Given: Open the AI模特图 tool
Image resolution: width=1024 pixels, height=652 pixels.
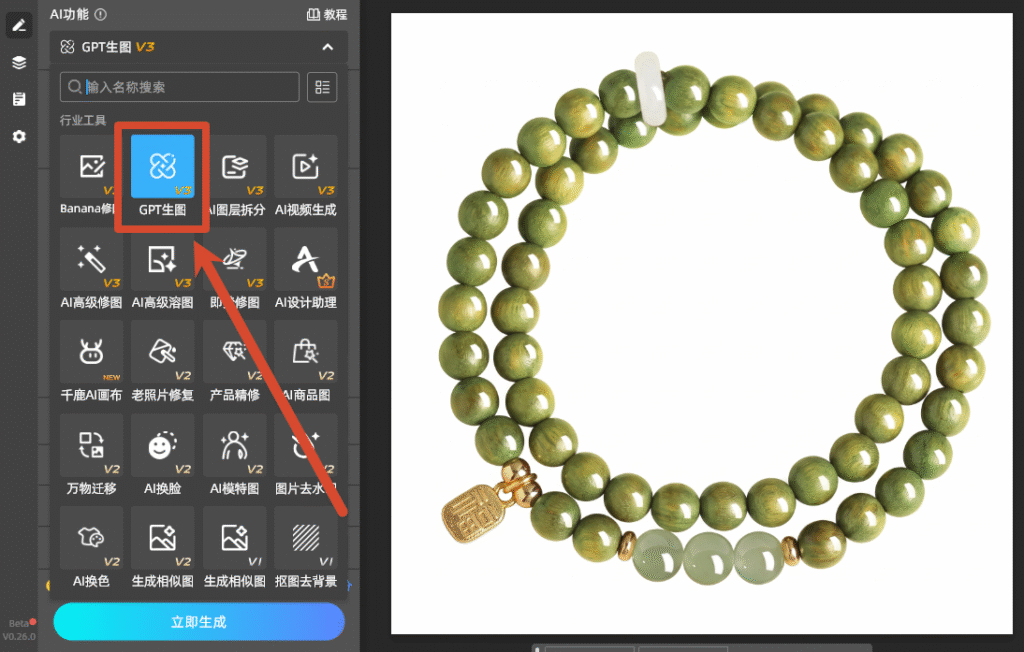Looking at the screenshot, I should pos(234,455).
